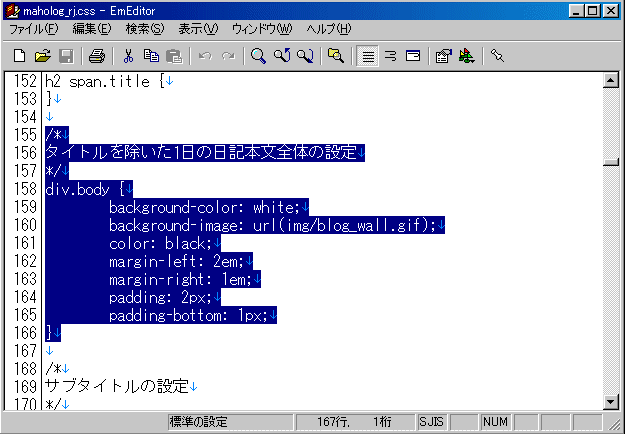Place cursor on 'h2 span.title {' line
The width and height of the screenshot is (625, 434).
(x=104, y=81)
